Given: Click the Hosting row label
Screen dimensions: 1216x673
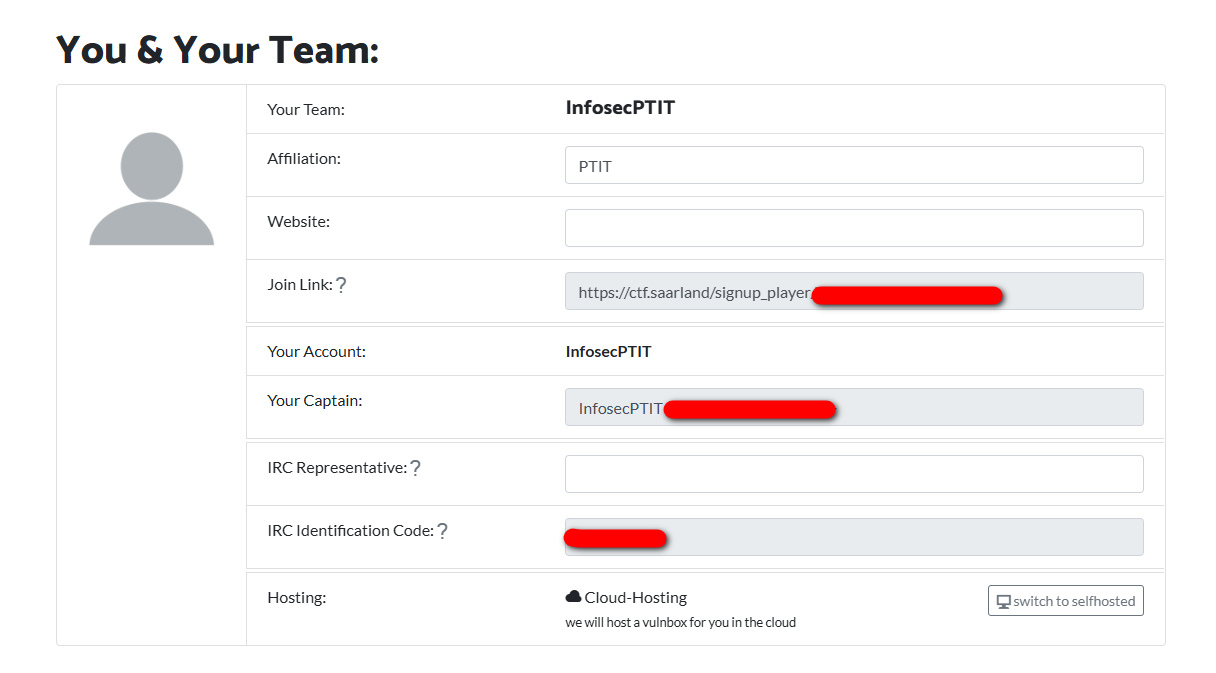Looking at the screenshot, I should 296,598.
